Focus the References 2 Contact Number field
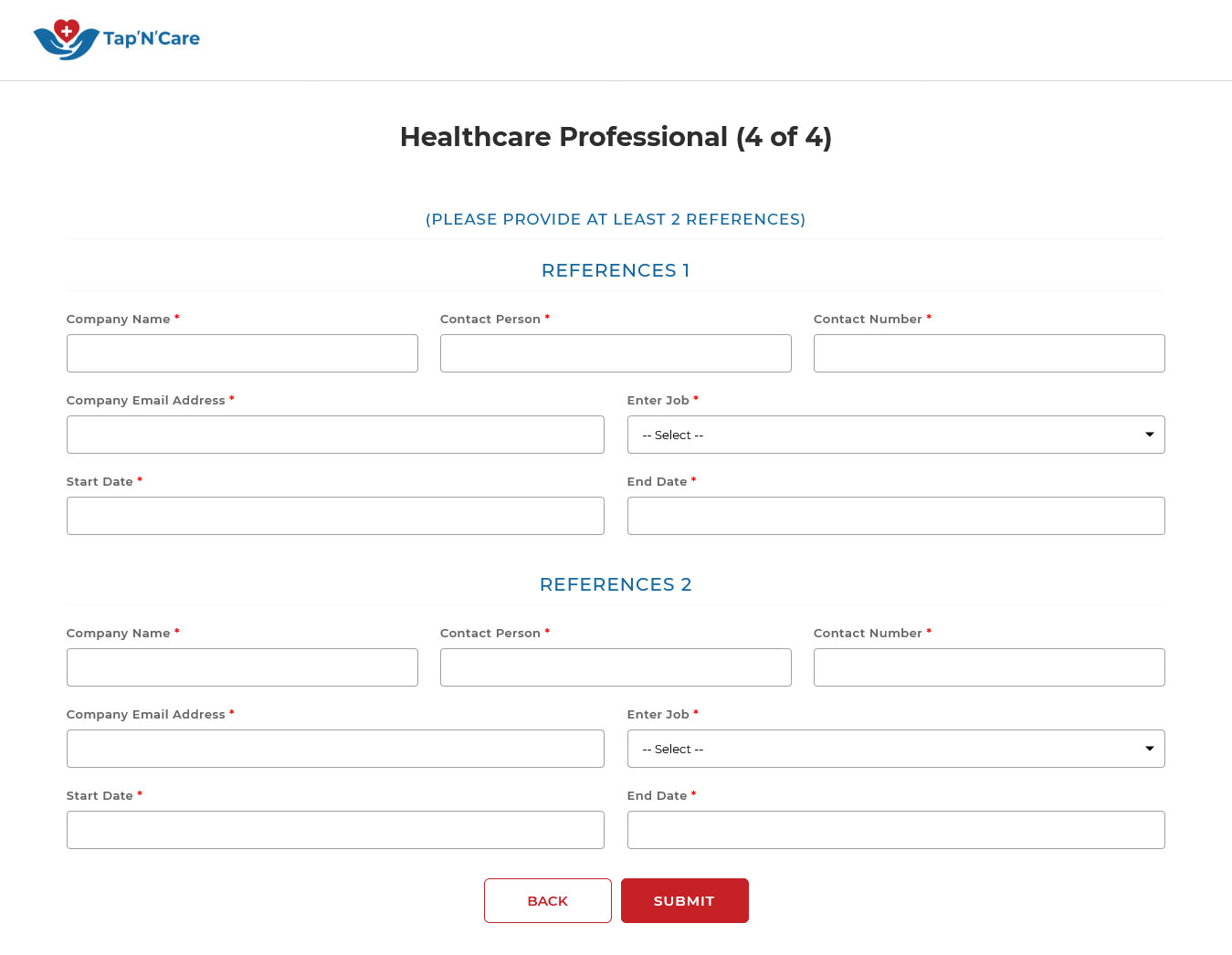This screenshot has height=955, width=1232. point(989,667)
